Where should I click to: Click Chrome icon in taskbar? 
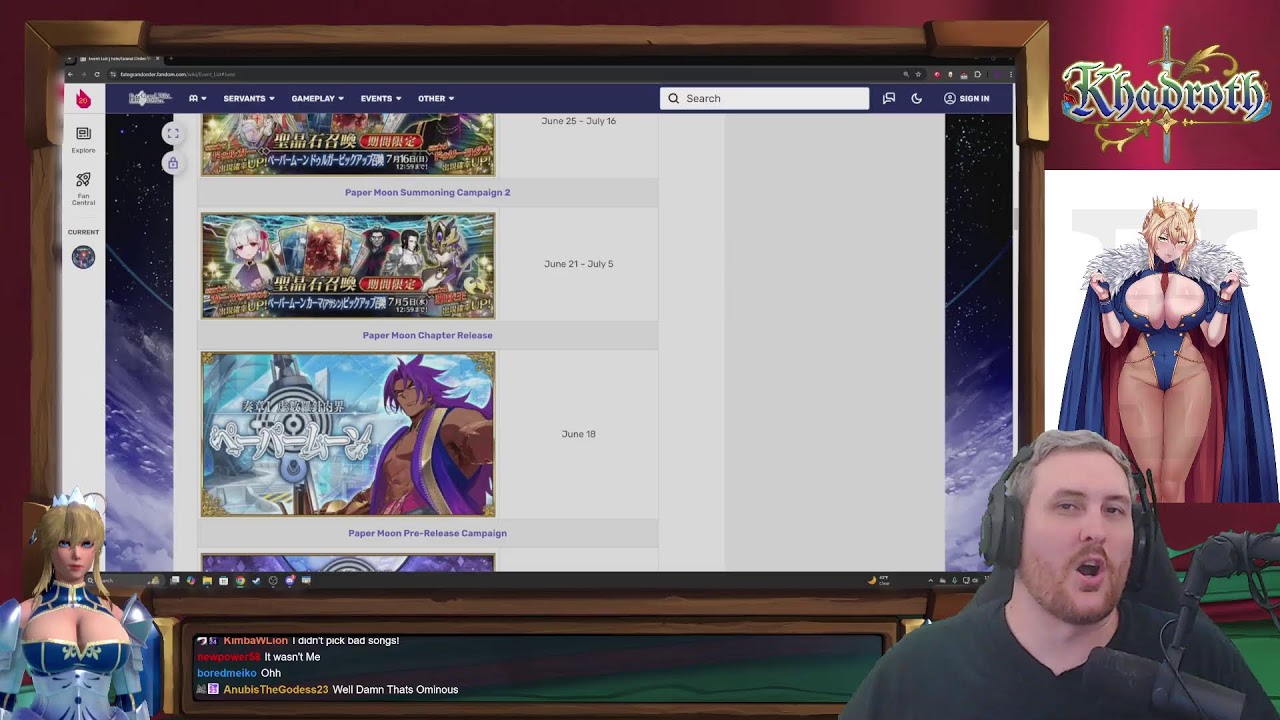240,580
